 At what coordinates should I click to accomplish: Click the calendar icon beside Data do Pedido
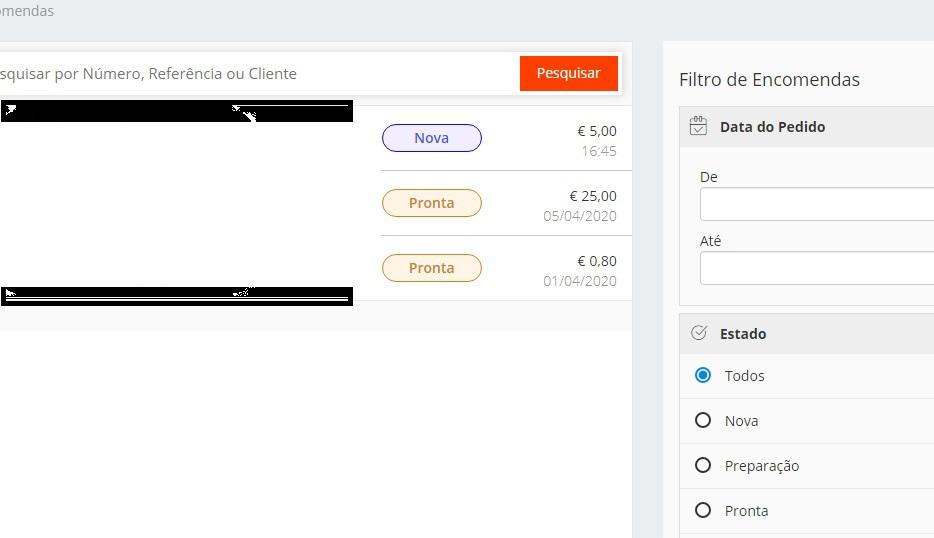tap(699, 127)
